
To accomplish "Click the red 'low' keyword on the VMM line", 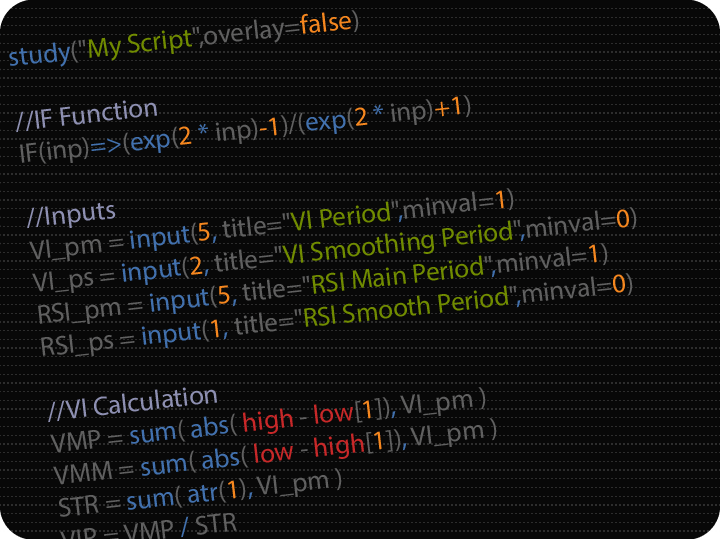I will tap(273, 452).
